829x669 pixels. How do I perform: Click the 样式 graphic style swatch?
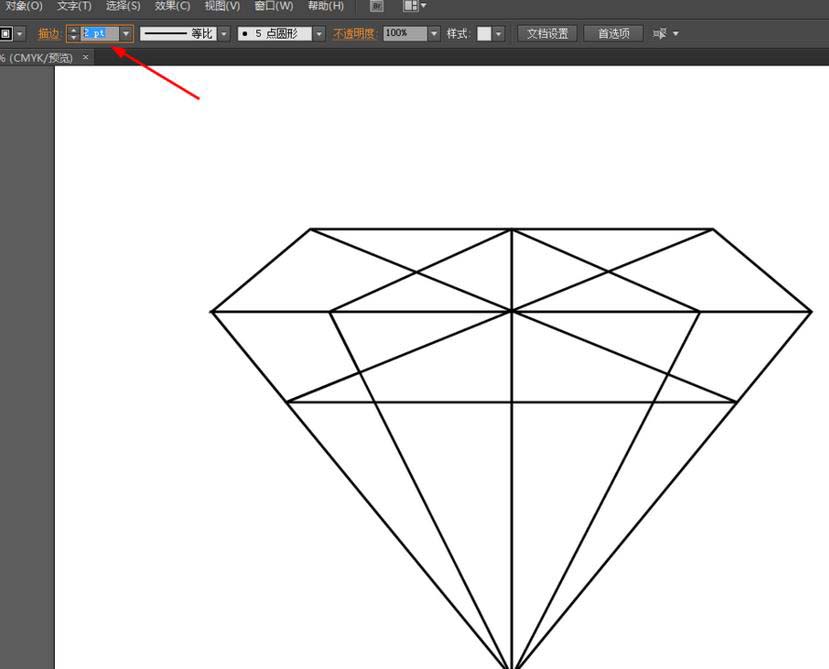484,34
